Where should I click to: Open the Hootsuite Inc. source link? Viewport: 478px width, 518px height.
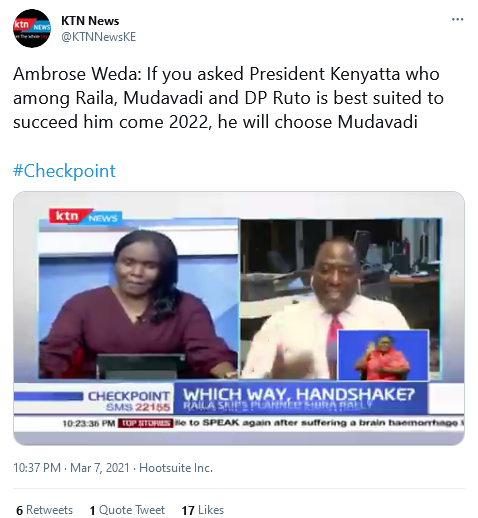tap(176, 468)
